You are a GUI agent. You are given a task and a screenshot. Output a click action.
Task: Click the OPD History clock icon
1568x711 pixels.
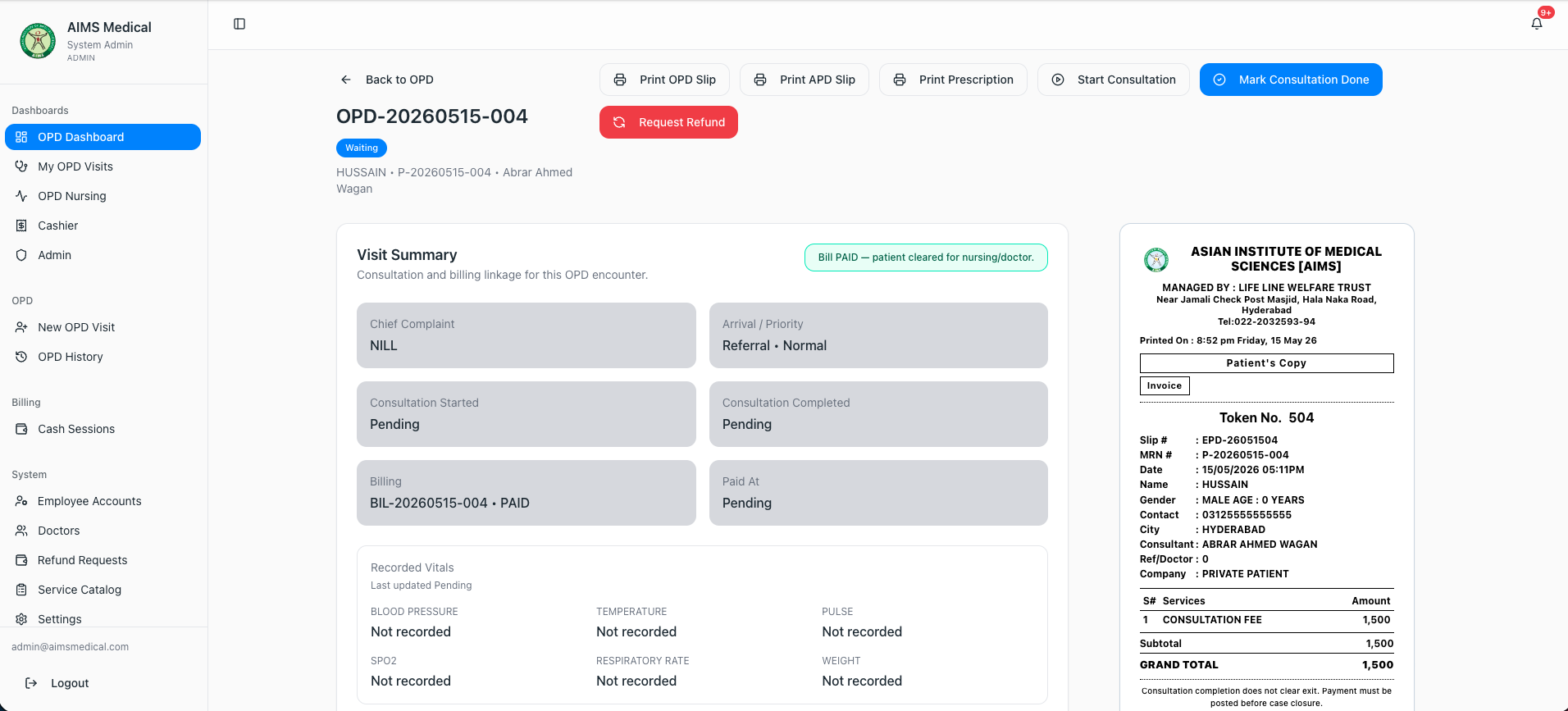pos(21,357)
